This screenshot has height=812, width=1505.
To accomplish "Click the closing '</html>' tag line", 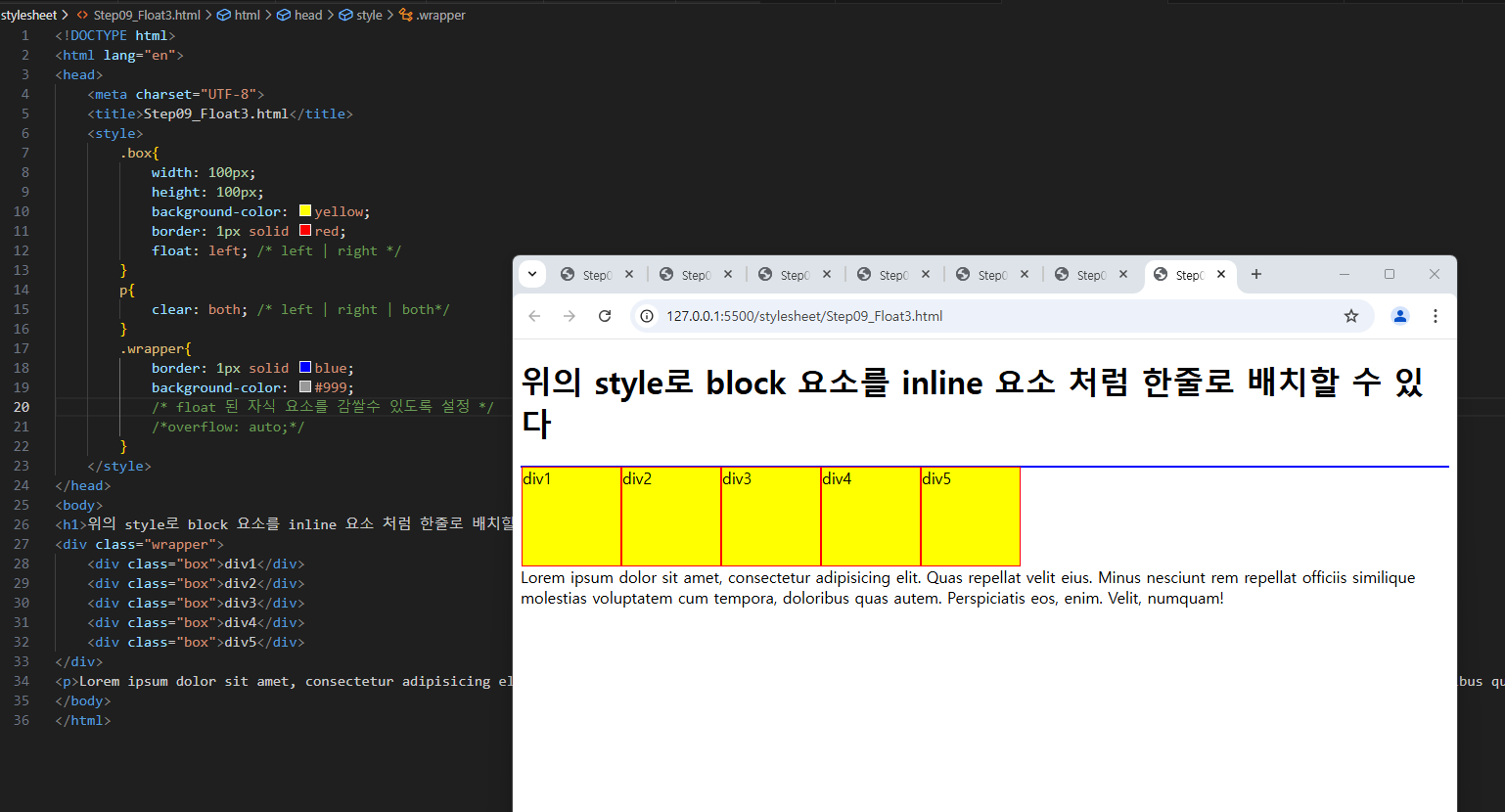I will (x=83, y=720).
